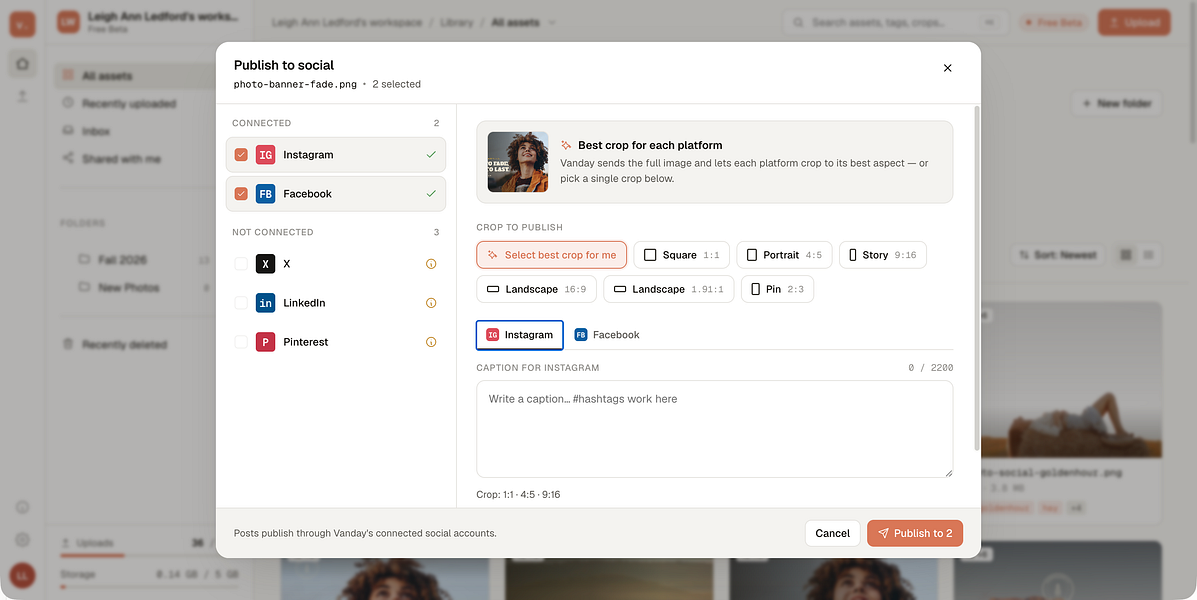Click the sparkle icon beside Best crop heading
Image resolution: width=1197 pixels, height=600 pixels.
tap(566, 145)
